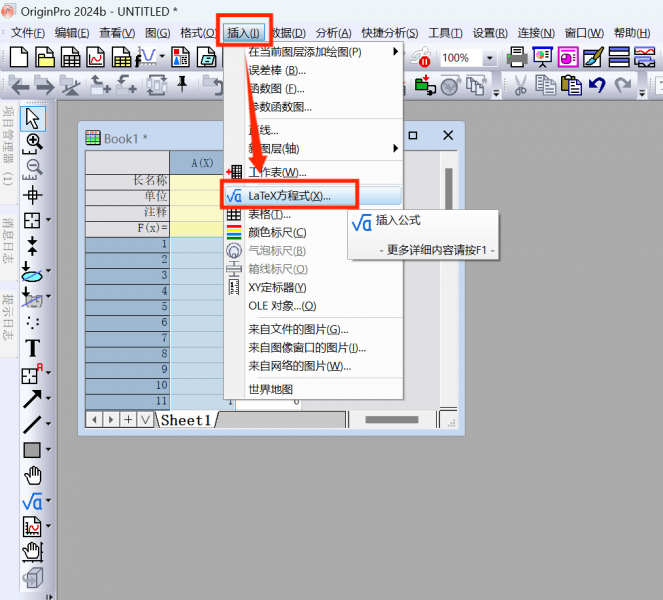Click the Undo arrow icon
Screen dimensions: 663x600
tap(597, 85)
